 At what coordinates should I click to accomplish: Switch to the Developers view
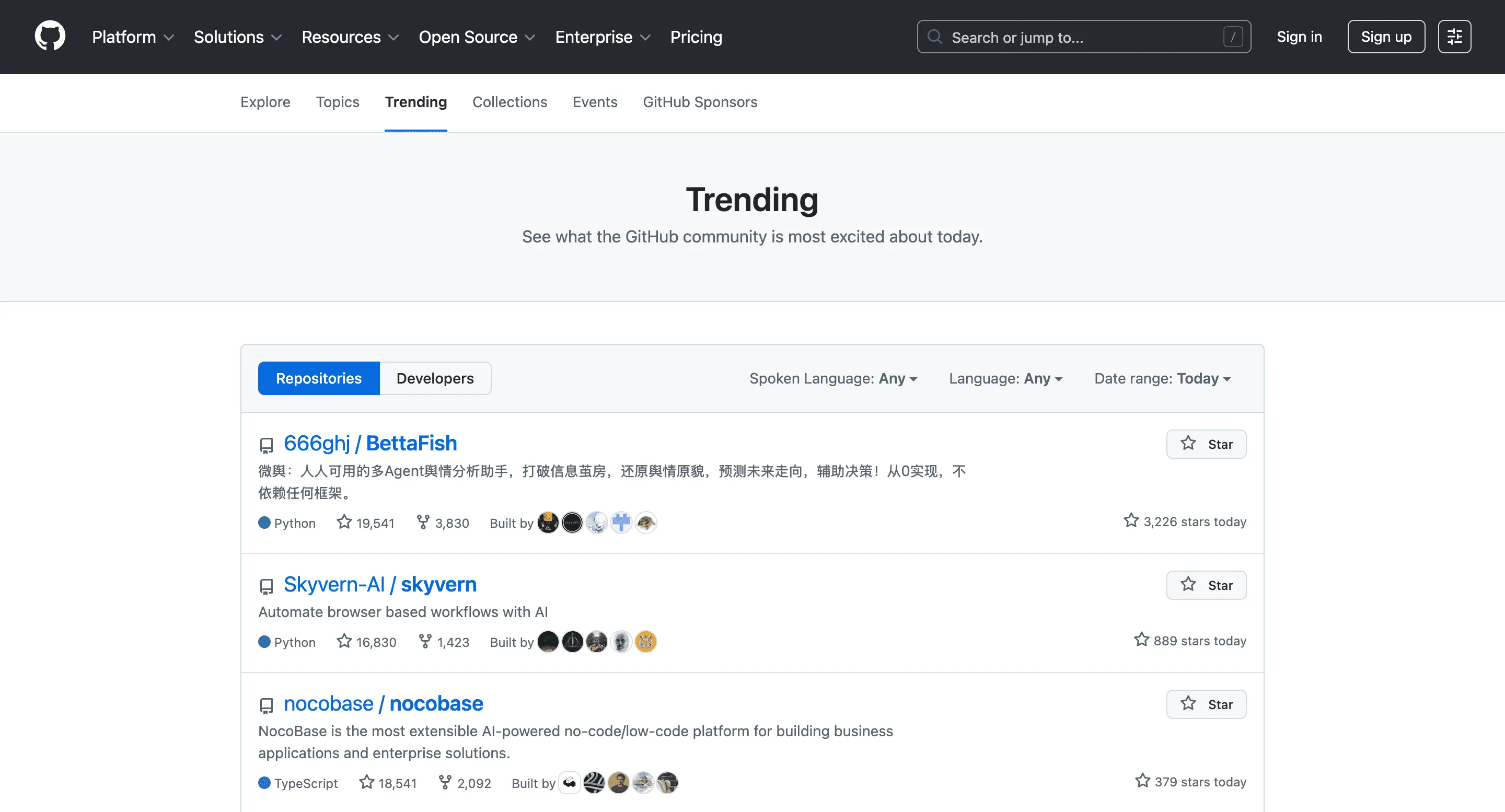pos(435,378)
